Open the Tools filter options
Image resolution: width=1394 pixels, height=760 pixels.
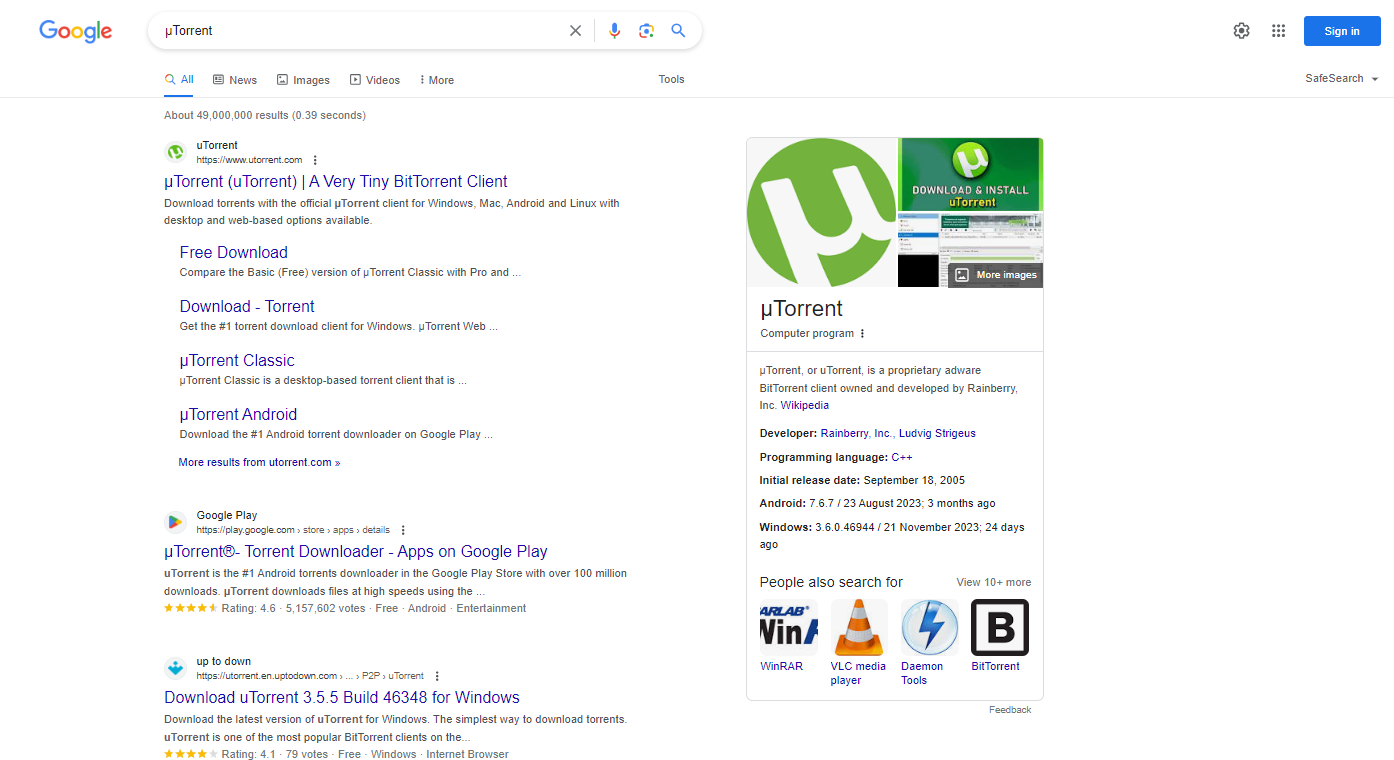pyautogui.click(x=671, y=79)
